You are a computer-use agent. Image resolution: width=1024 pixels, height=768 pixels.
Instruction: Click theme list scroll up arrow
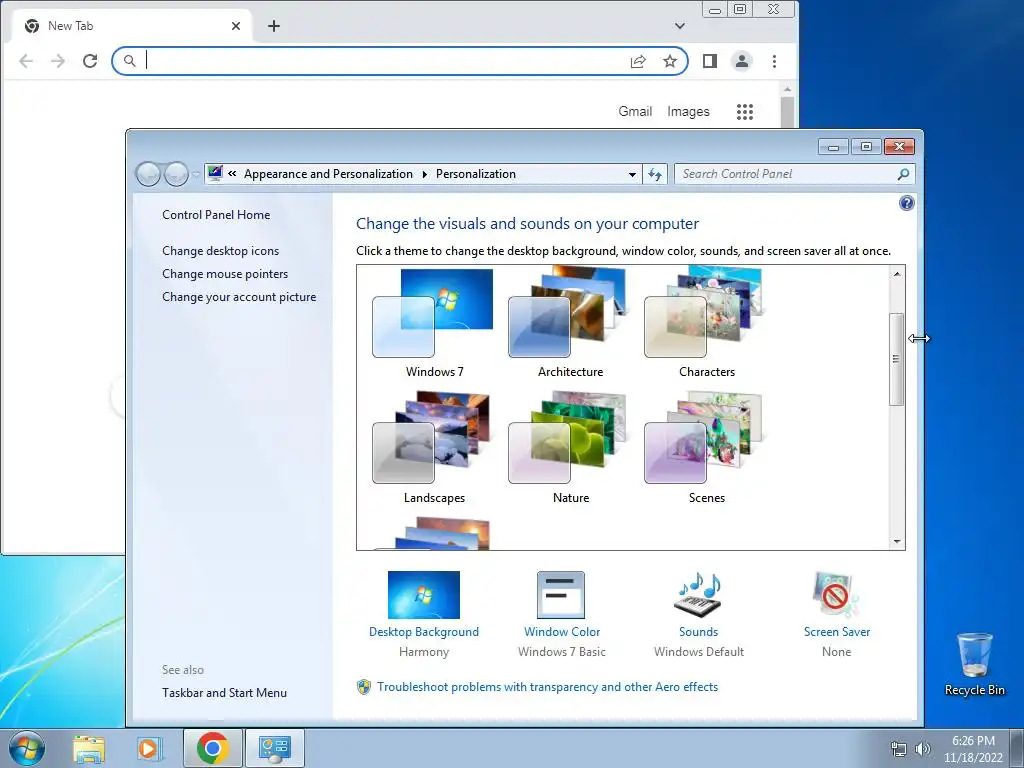tap(897, 274)
